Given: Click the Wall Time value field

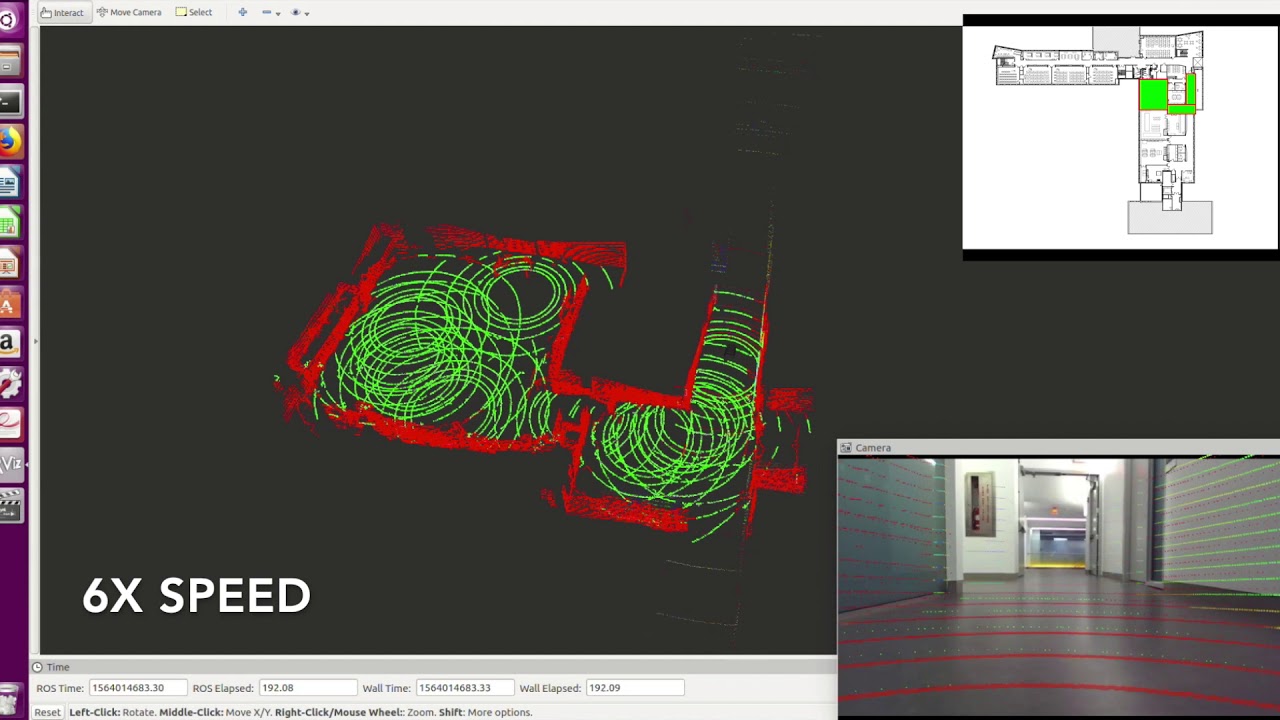Looking at the screenshot, I should (x=465, y=688).
